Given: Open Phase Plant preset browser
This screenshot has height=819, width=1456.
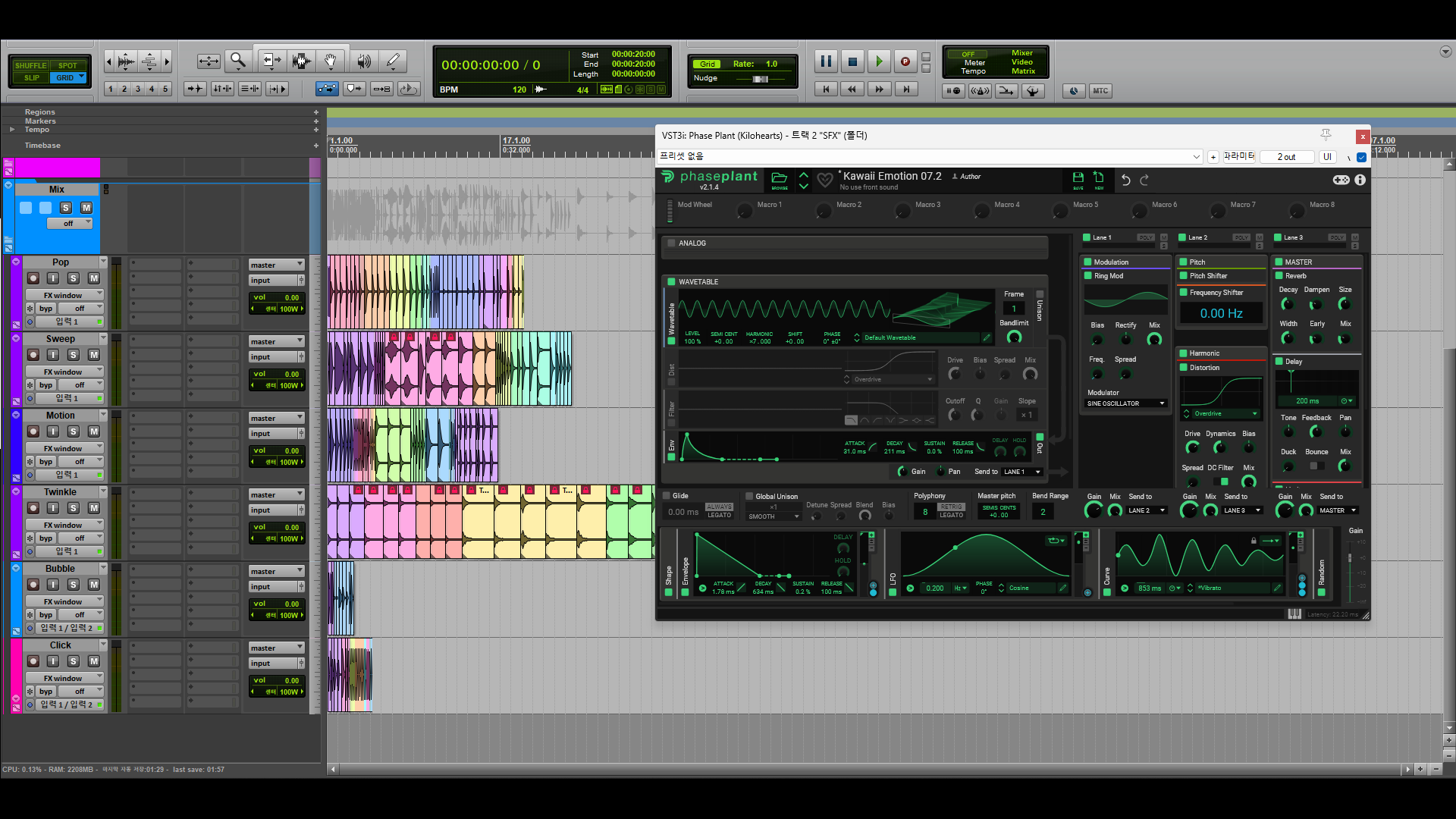Looking at the screenshot, I should pos(779,180).
